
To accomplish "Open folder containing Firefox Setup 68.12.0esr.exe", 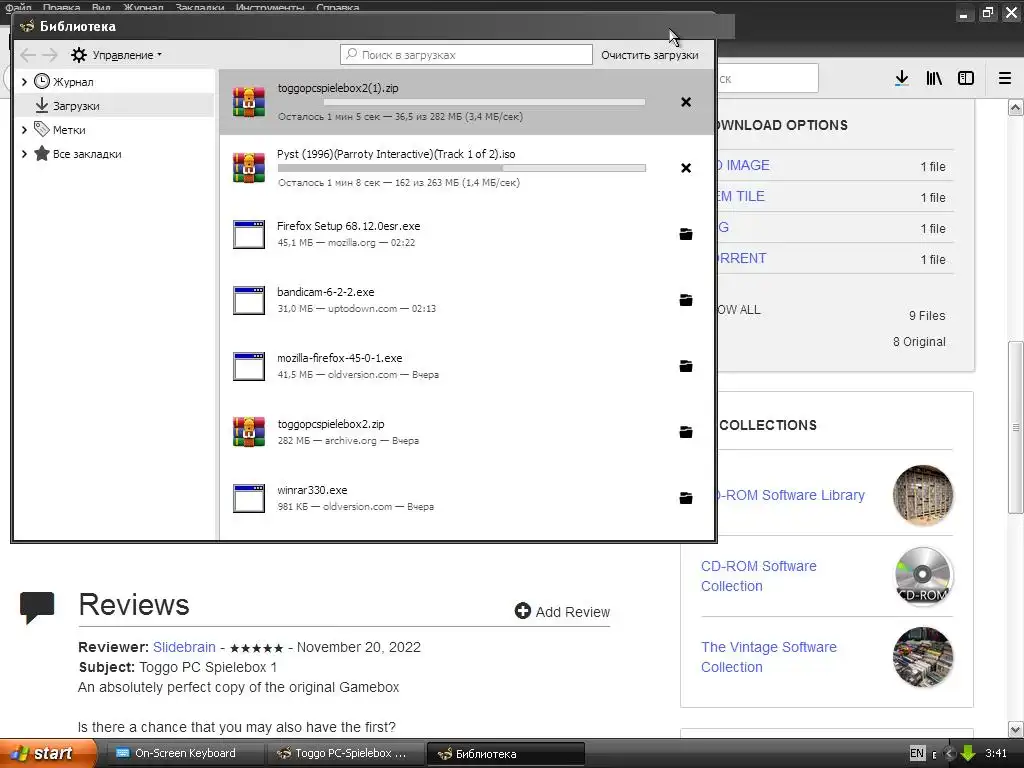I will (686, 234).
